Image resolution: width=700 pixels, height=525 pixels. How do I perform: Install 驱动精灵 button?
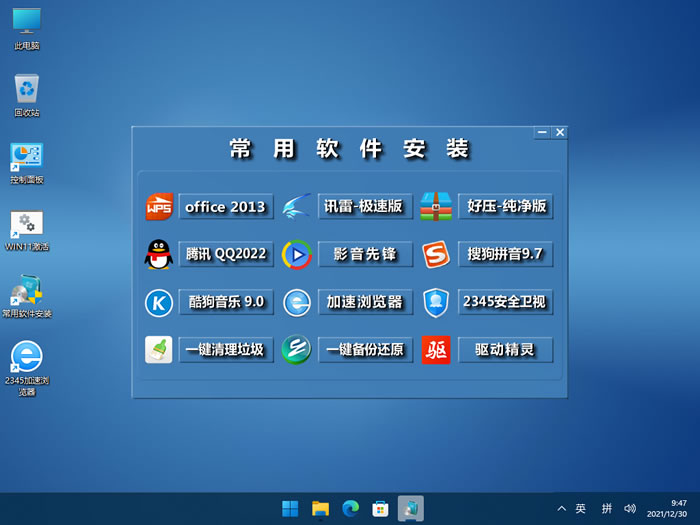506,350
